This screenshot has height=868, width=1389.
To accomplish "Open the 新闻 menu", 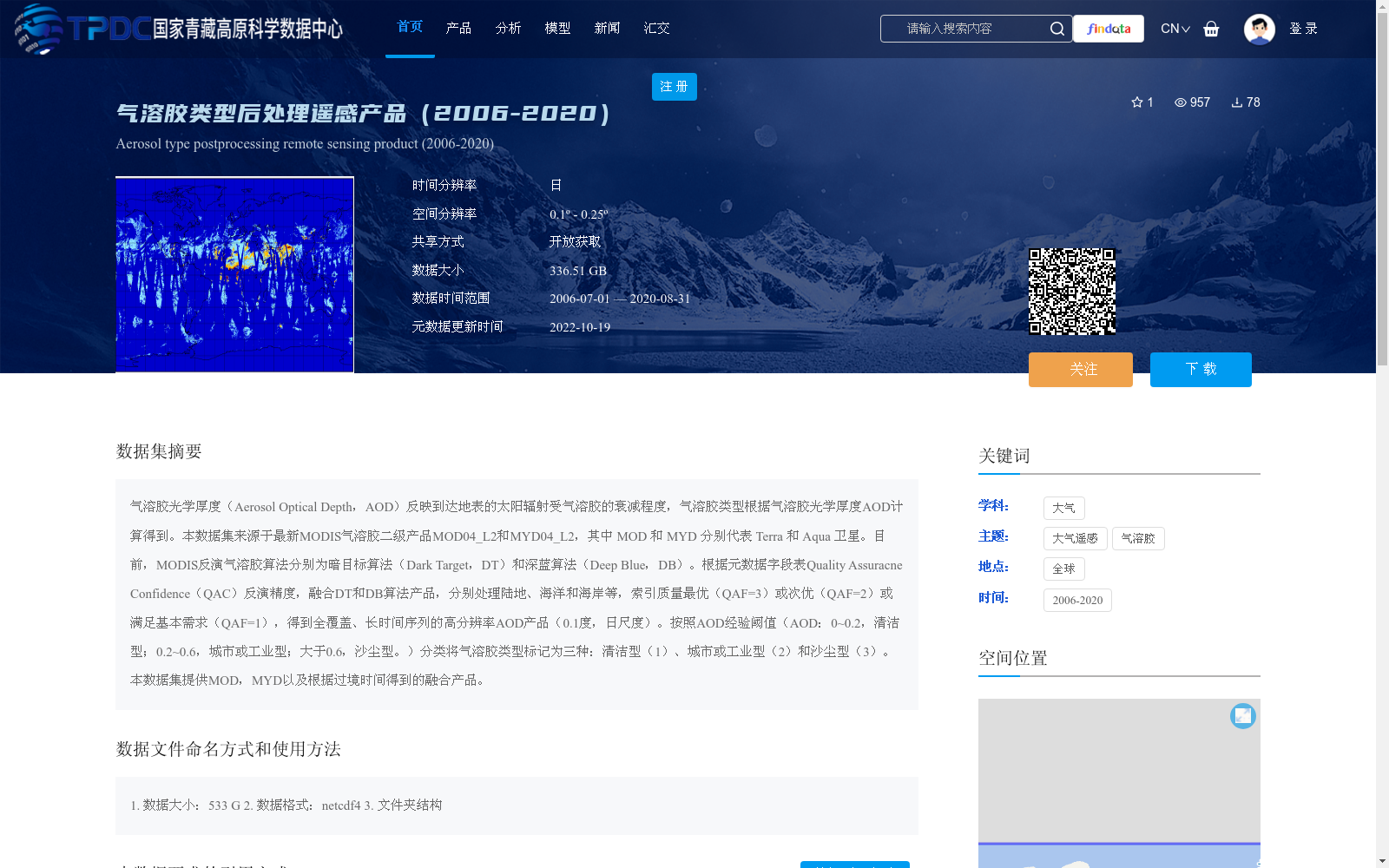I will pyautogui.click(x=607, y=29).
